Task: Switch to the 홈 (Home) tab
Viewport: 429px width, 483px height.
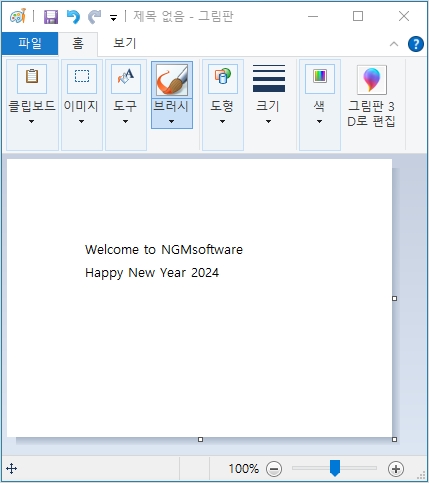Action: (78, 43)
